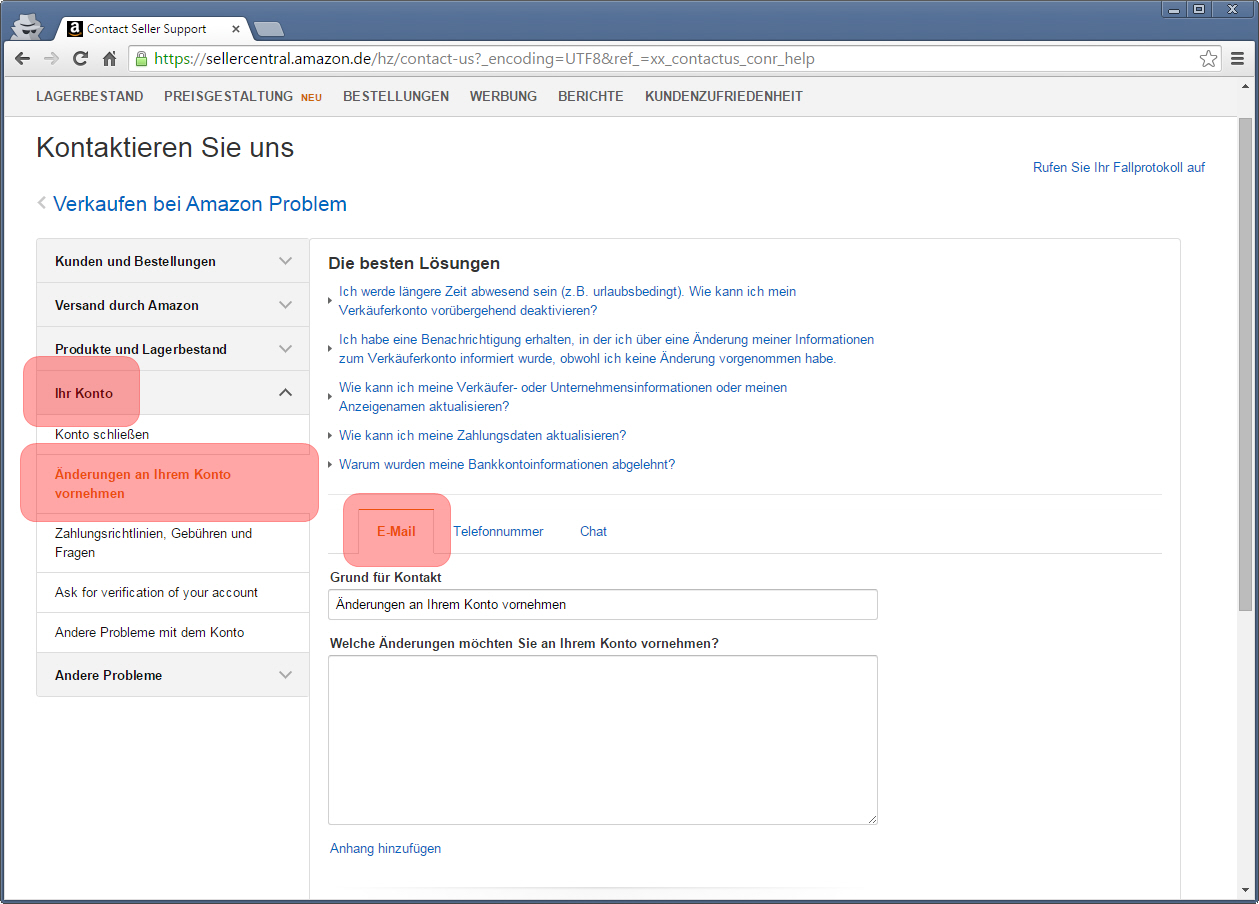This screenshot has height=904, width=1259.
Task: Click the back chevron beside Verkaufen bei Amazon Problem
Action: [42, 203]
